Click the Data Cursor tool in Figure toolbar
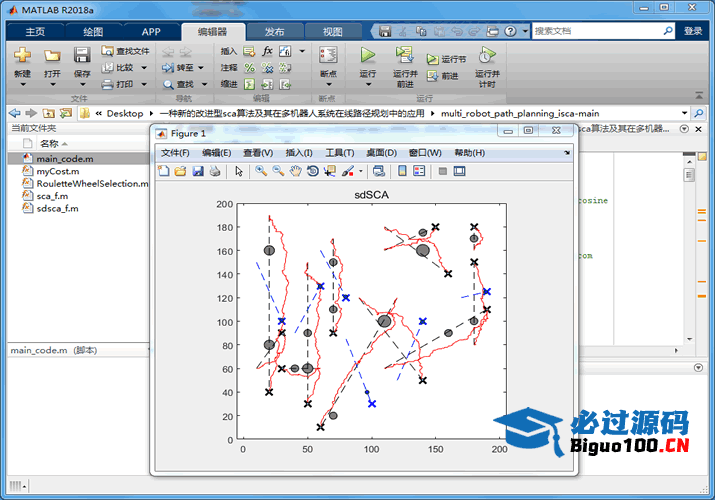This screenshot has height=500, width=715. (330, 171)
